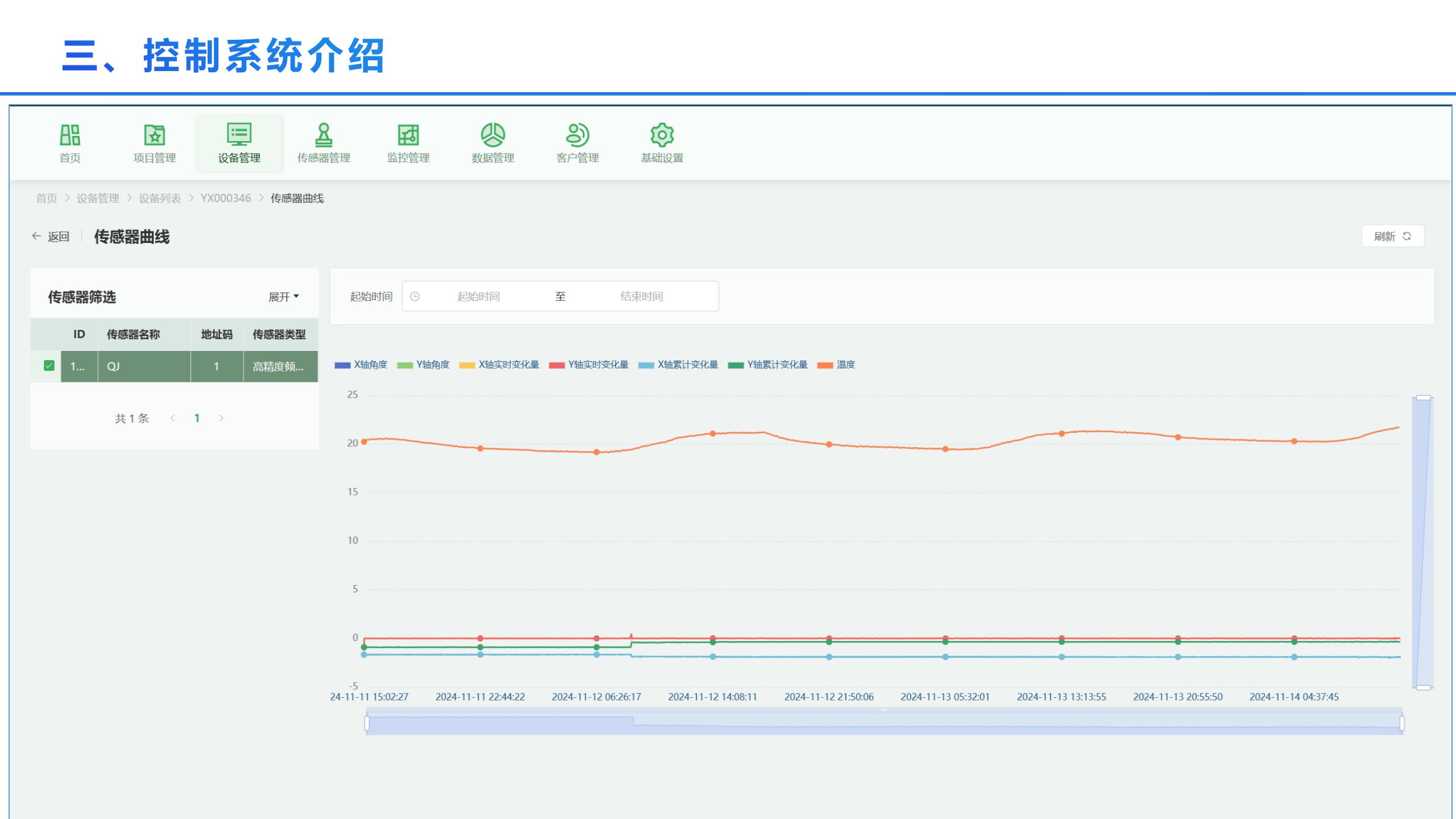Open YX000346 in the breadcrumb
Image resolution: width=1456 pixels, height=819 pixels.
225,198
